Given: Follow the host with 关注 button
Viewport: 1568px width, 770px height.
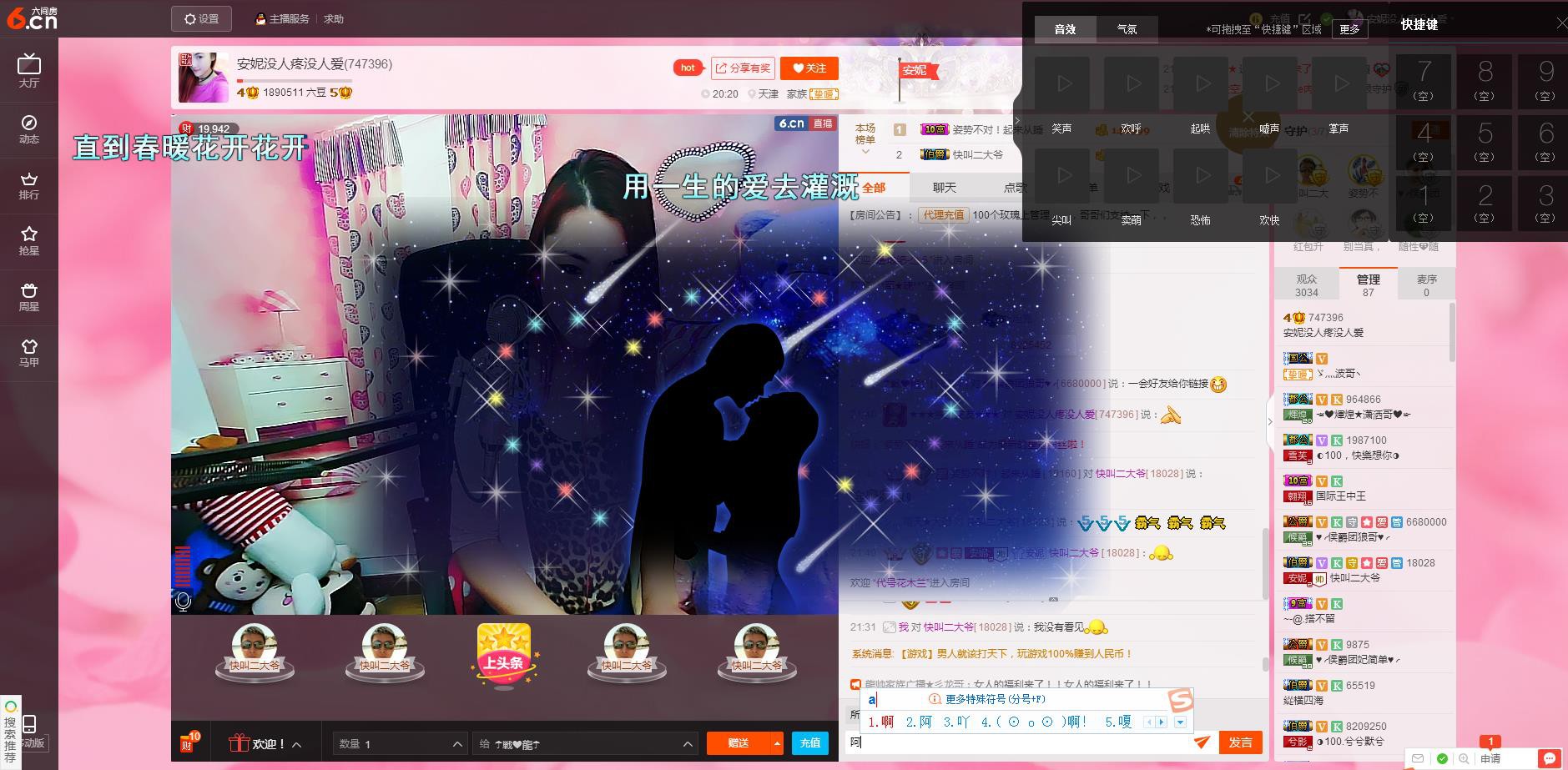Looking at the screenshot, I should tap(809, 68).
